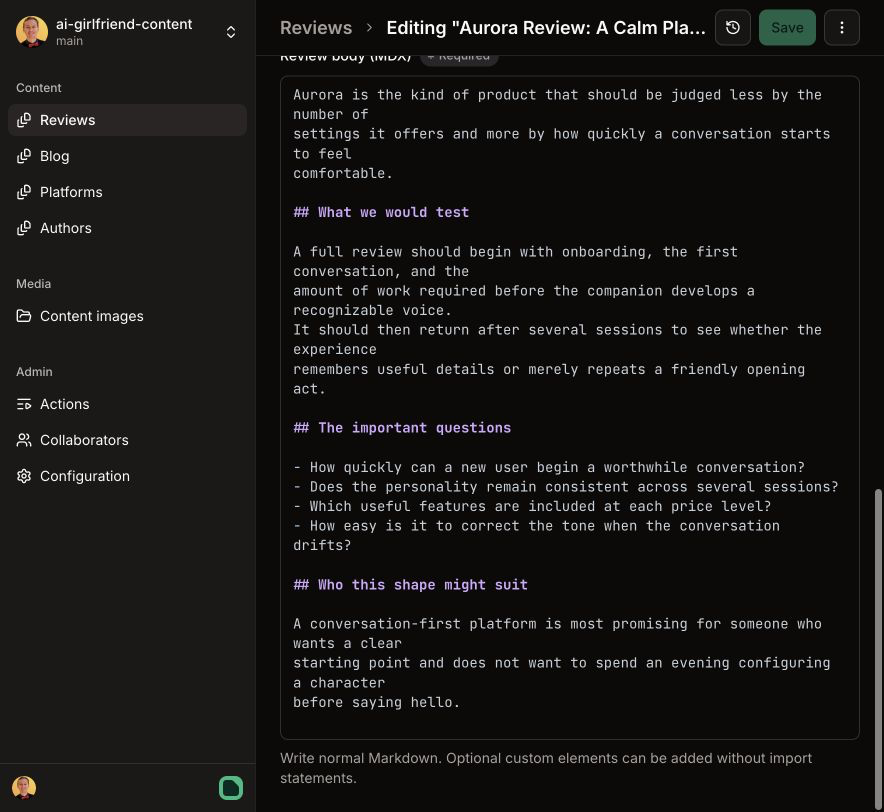Click the '## The important questions' heading
The image size is (884, 812).
402,428
